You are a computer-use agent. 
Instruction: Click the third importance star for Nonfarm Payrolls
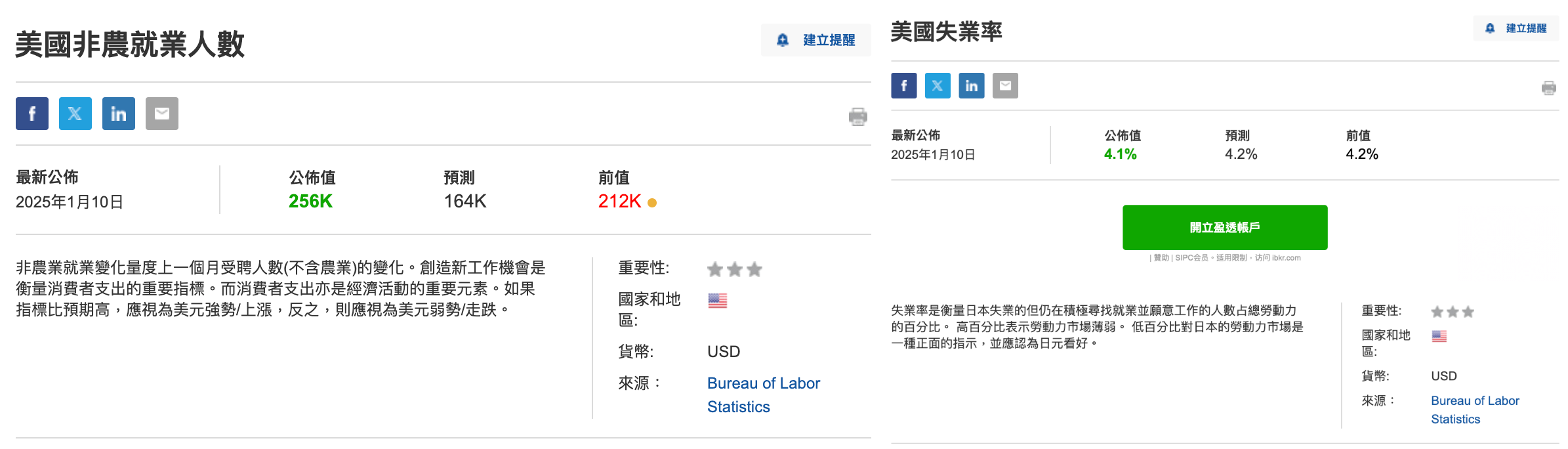pos(754,268)
